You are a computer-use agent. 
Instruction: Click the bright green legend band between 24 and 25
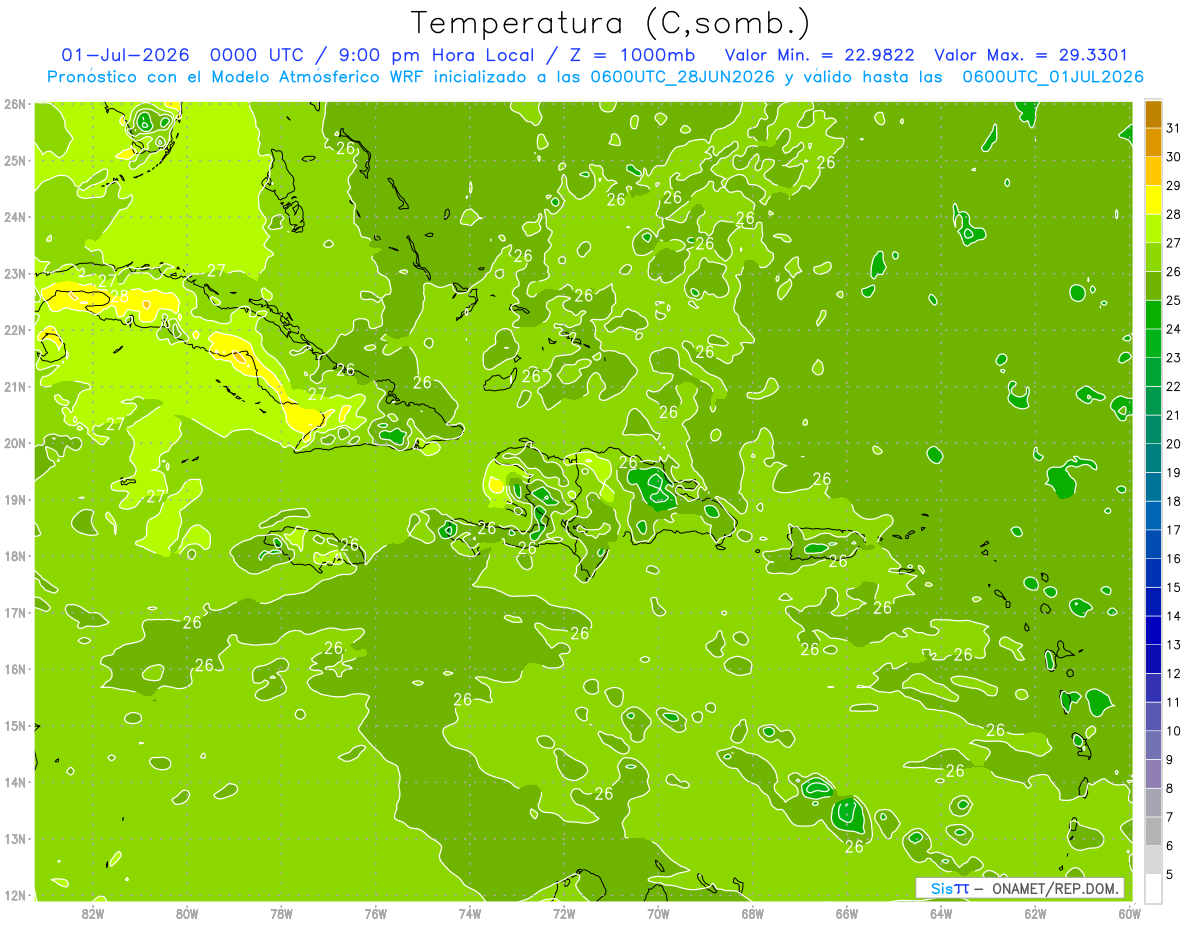pos(1153,314)
